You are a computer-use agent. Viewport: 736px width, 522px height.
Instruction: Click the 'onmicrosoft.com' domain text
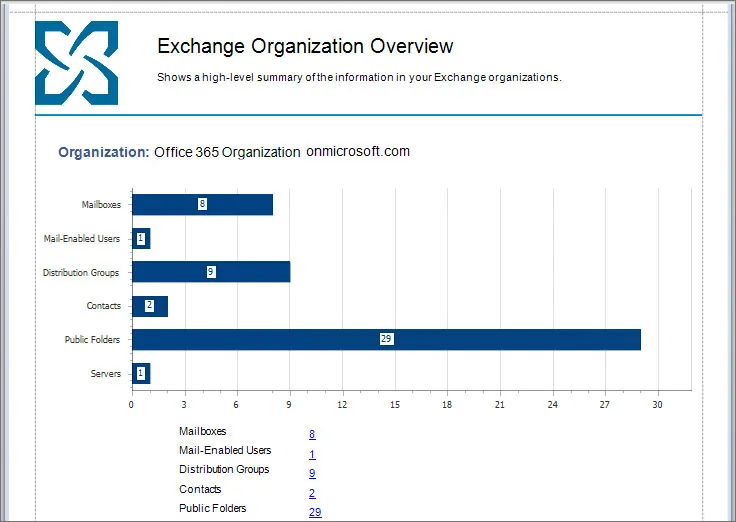pos(358,151)
